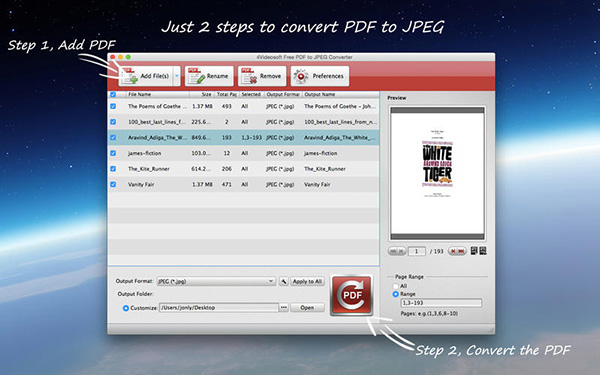
Task: Uncheck the 100_best_last_lines file checkbox
Action: [113, 122]
